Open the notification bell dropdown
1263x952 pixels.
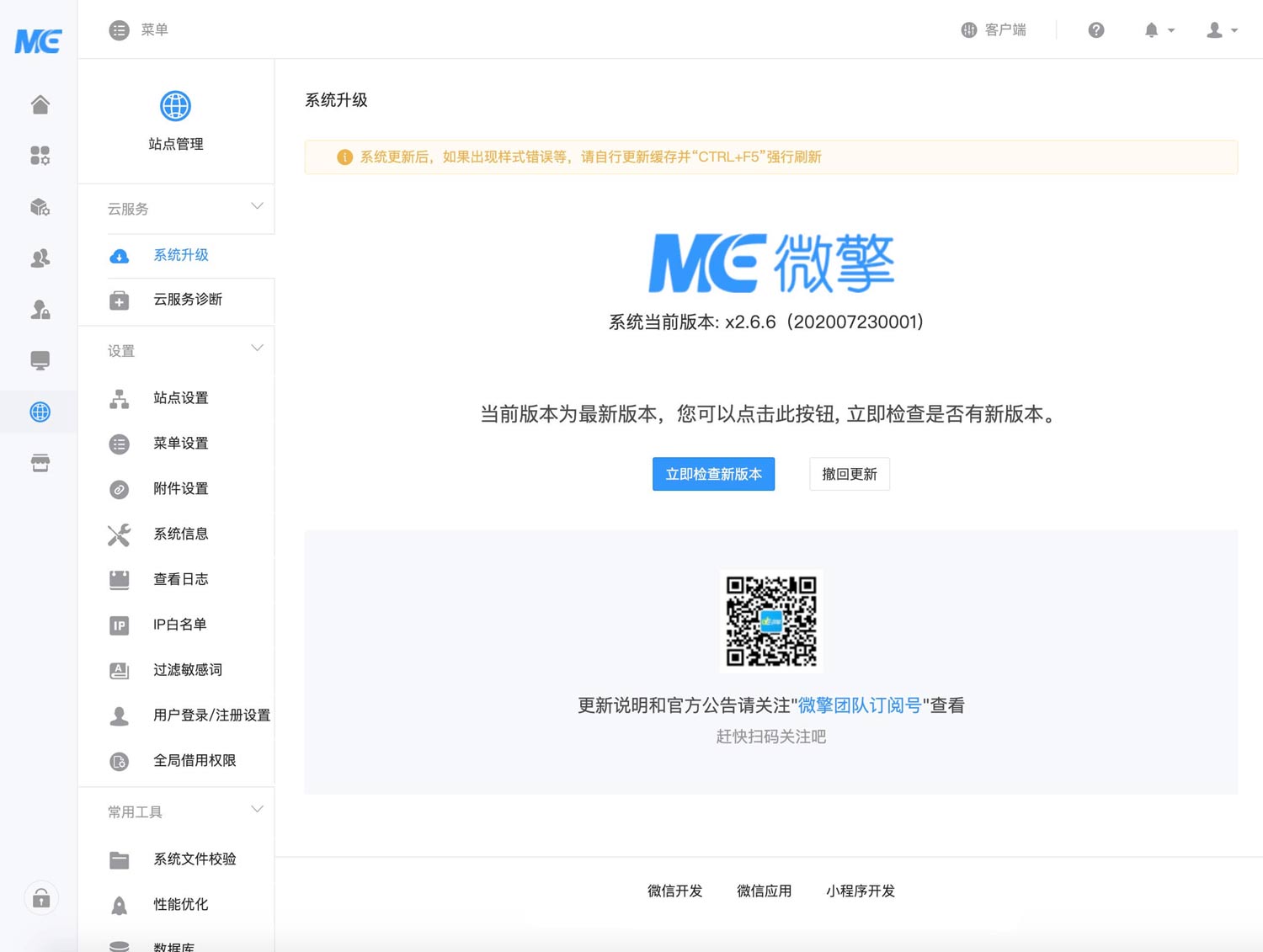click(1159, 30)
